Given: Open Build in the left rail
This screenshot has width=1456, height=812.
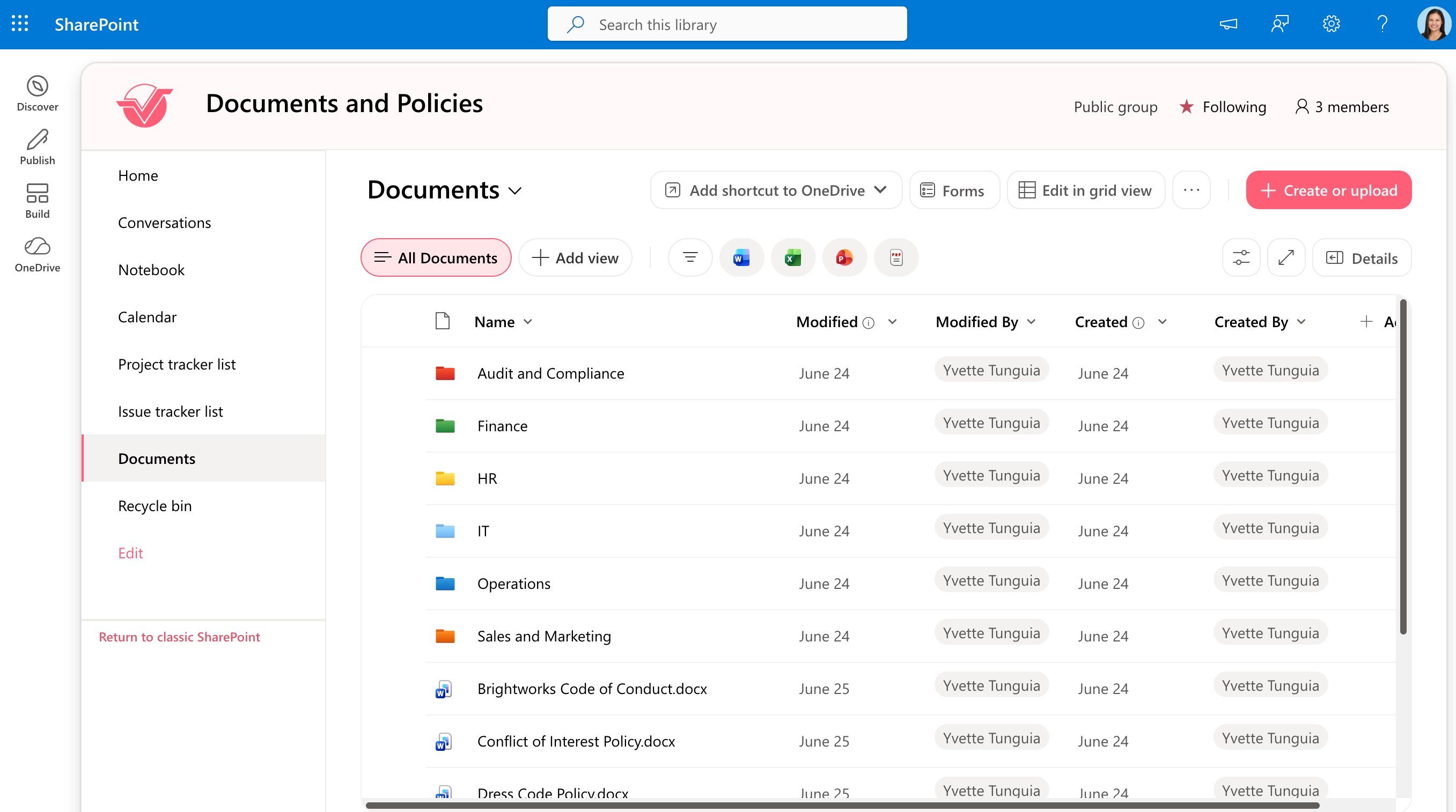Looking at the screenshot, I should coord(38,201).
